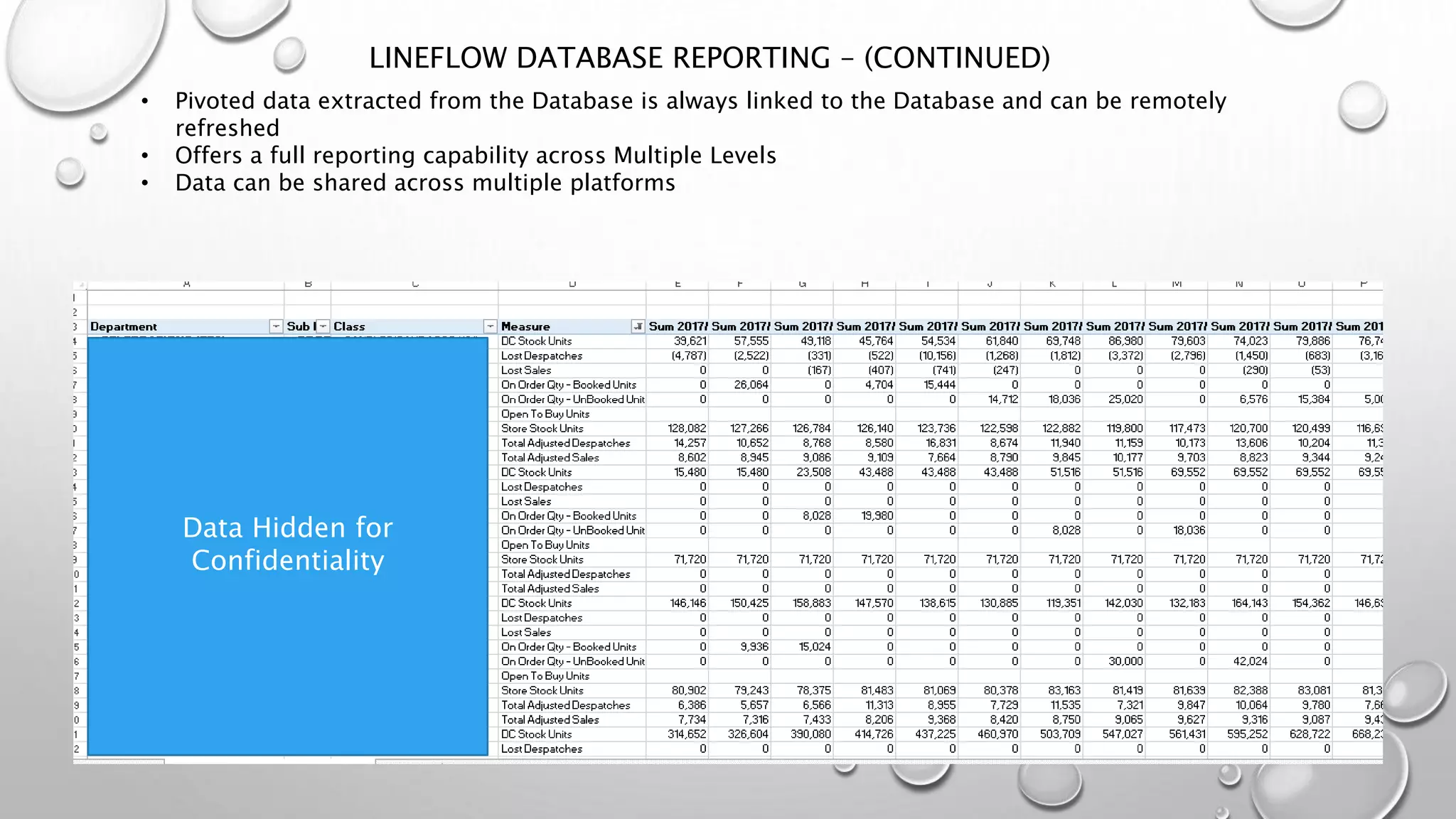
Task: Select column E header
Action: pyautogui.click(x=678, y=284)
